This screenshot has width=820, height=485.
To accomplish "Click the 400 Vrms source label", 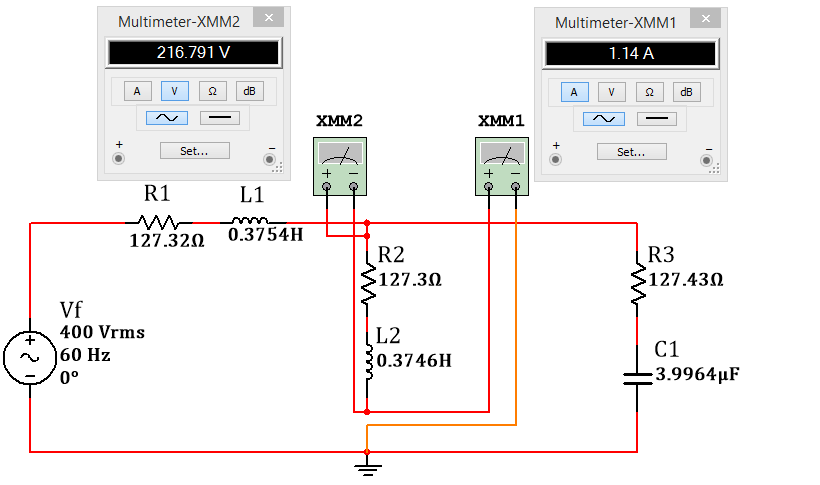I will (102, 332).
